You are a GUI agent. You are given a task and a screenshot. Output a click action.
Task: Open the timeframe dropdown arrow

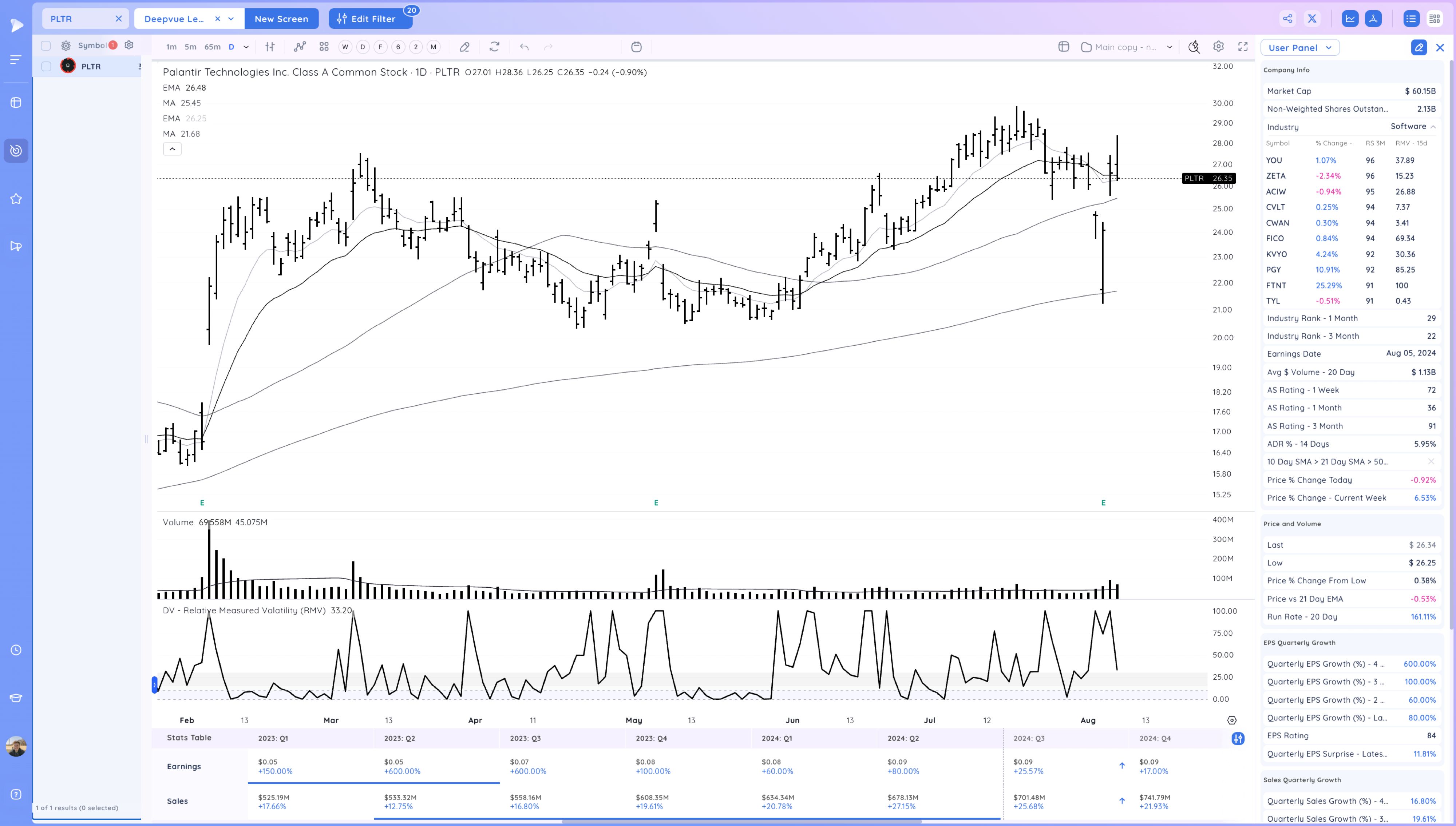pos(246,47)
